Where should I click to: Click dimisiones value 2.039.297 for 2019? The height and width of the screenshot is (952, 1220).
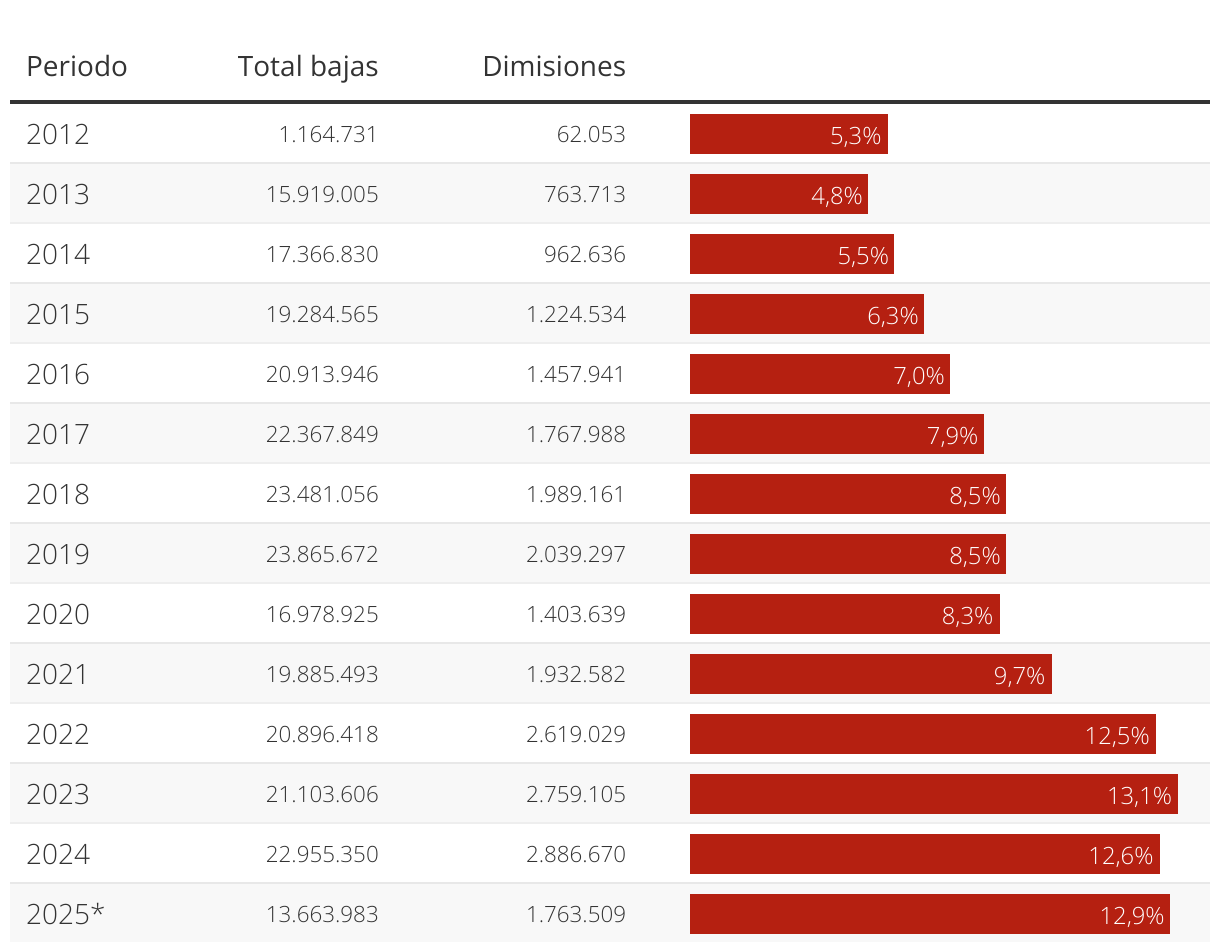click(x=576, y=555)
